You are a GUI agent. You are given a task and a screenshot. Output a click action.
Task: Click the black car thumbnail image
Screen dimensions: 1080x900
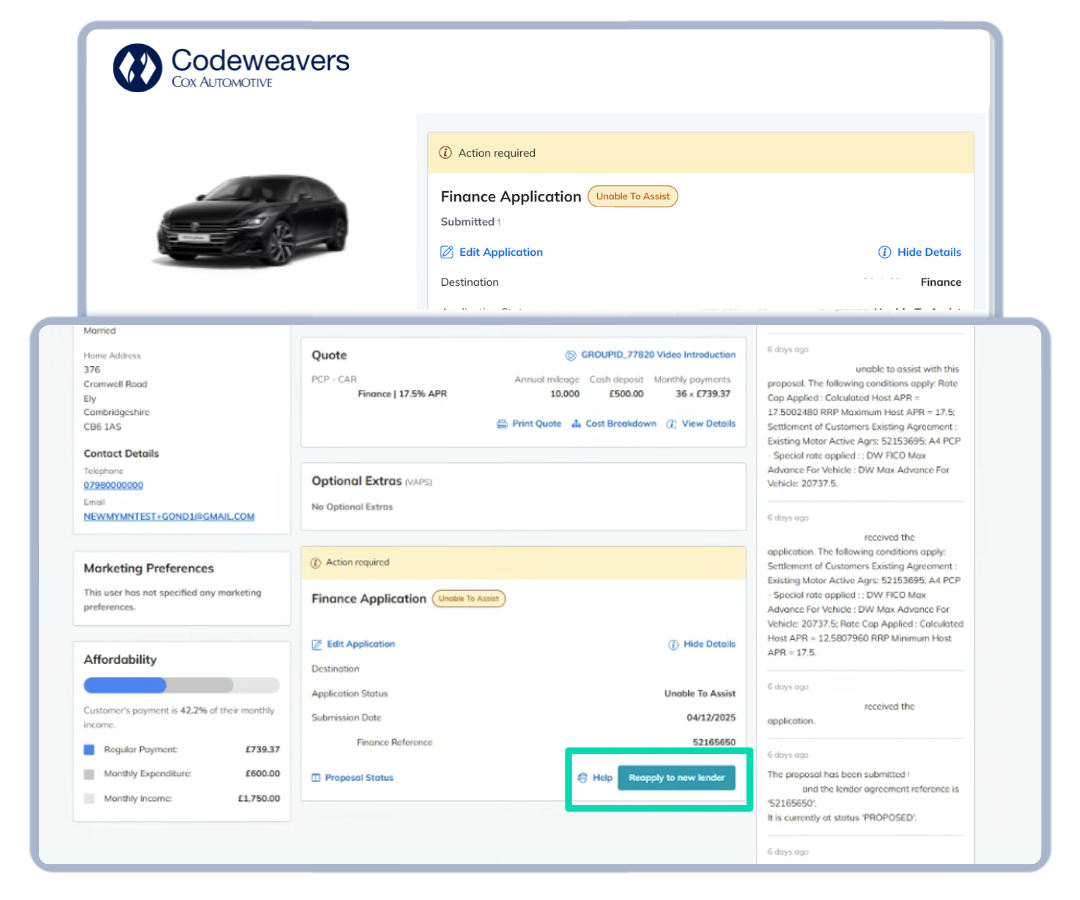(252, 222)
